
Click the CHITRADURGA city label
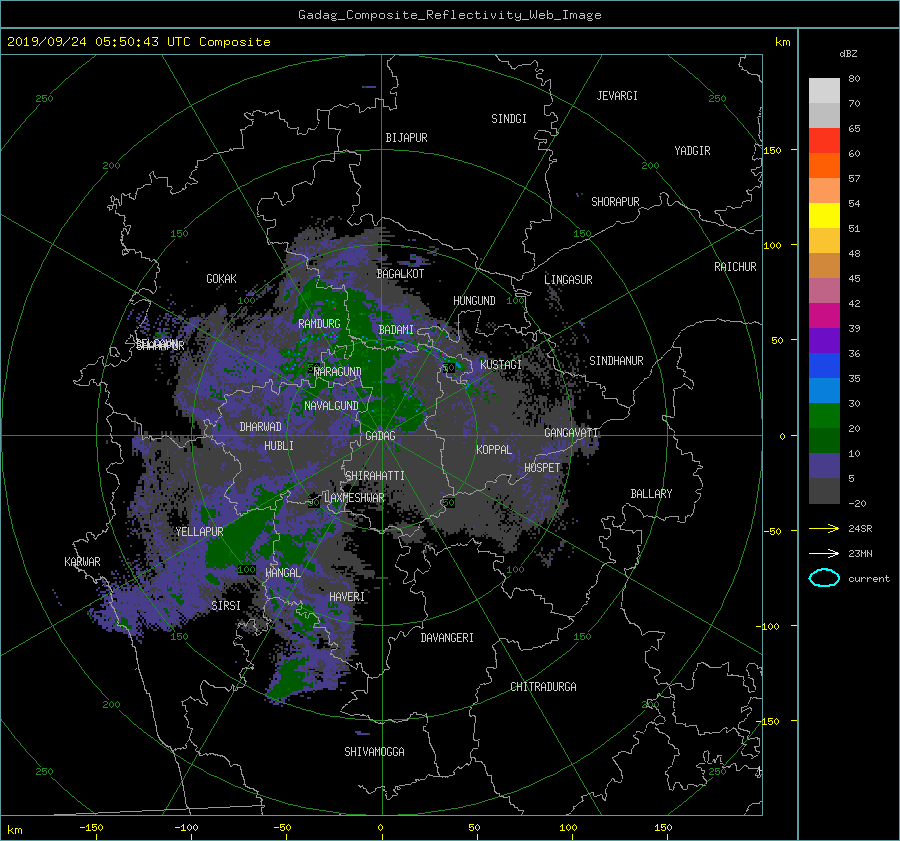[544, 687]
